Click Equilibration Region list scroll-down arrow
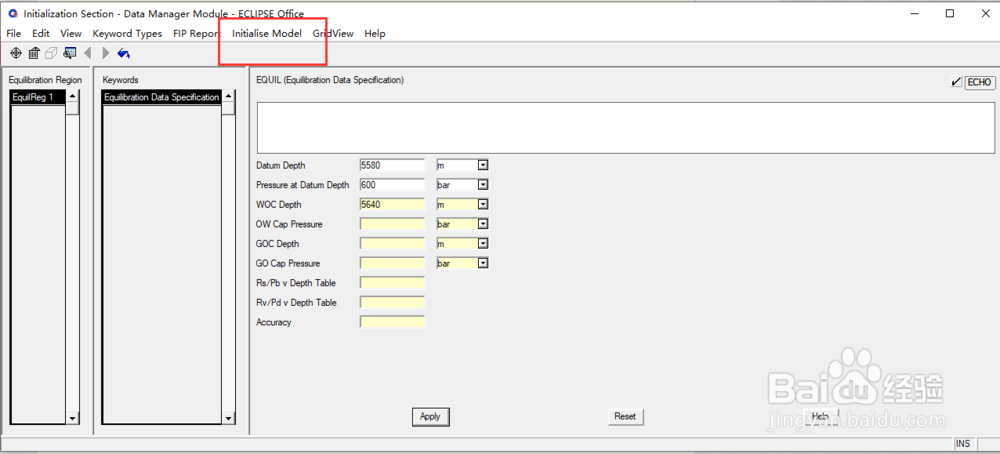This screenshot has width=1000, height=454. tap(73, 418)
